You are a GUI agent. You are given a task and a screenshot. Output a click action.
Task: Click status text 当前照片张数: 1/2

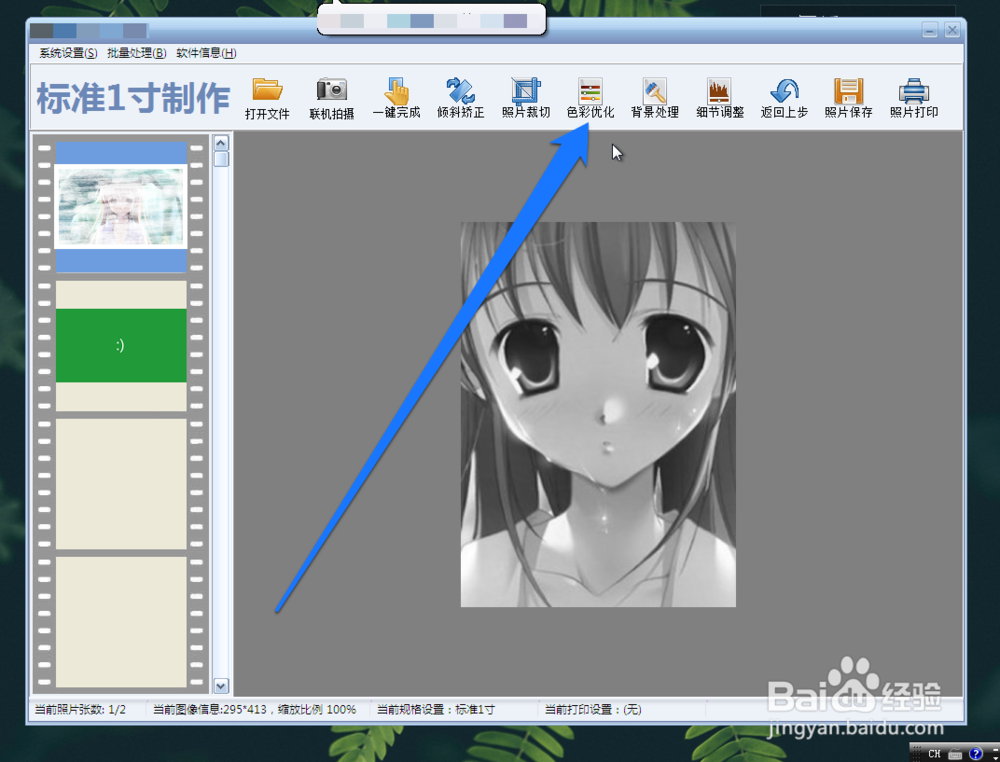coord(80,710)
